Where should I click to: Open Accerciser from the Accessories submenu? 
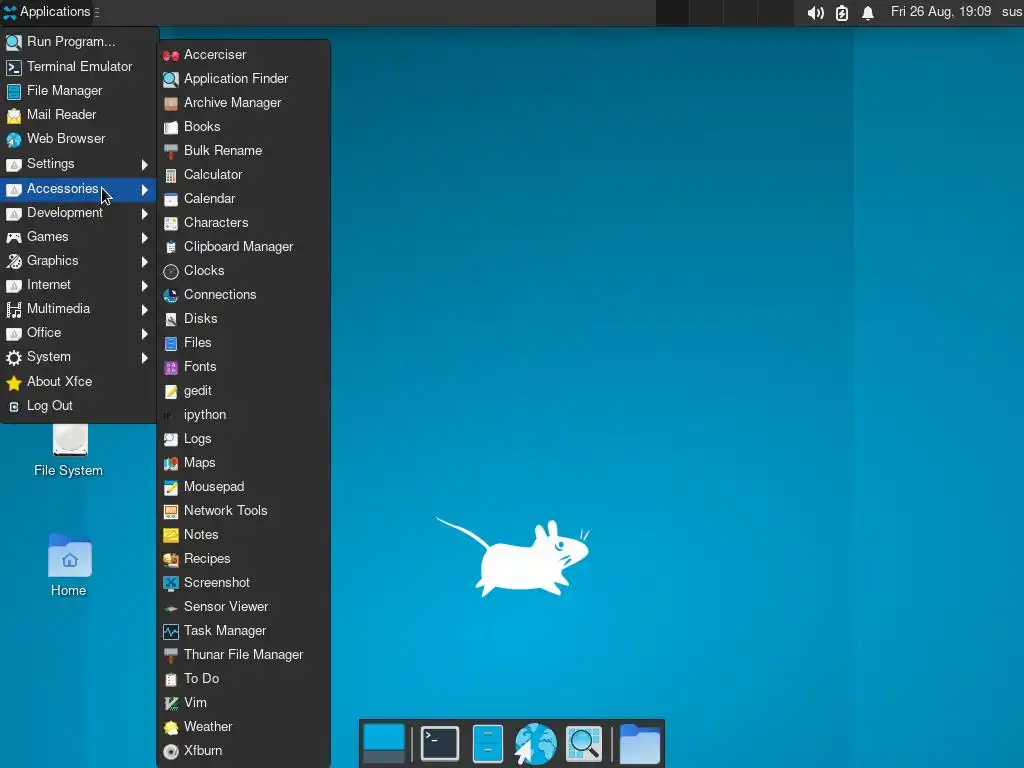243,55
